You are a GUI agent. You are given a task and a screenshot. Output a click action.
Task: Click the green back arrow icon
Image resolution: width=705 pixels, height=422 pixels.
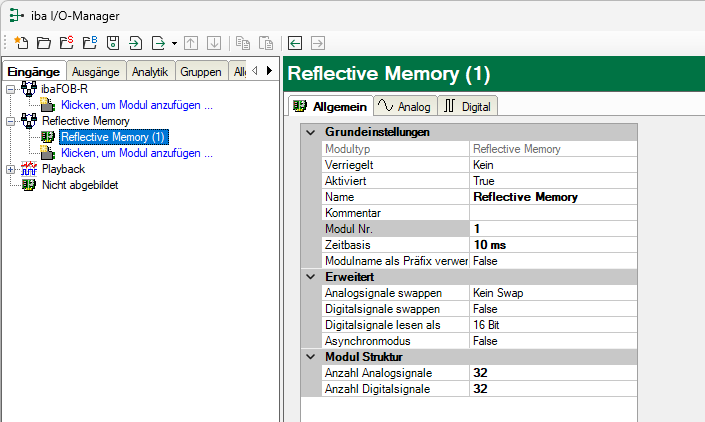click(295, 43)
